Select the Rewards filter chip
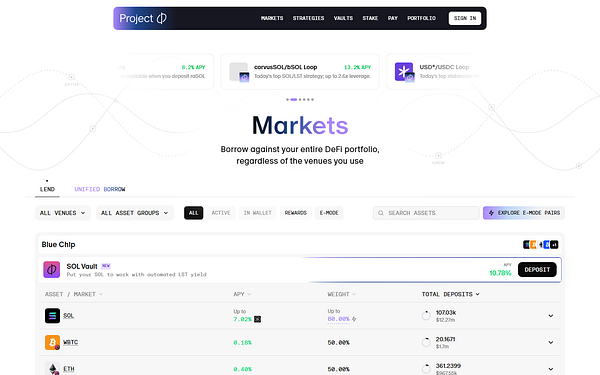Viewport: 600px width, 375px height. 295,213
